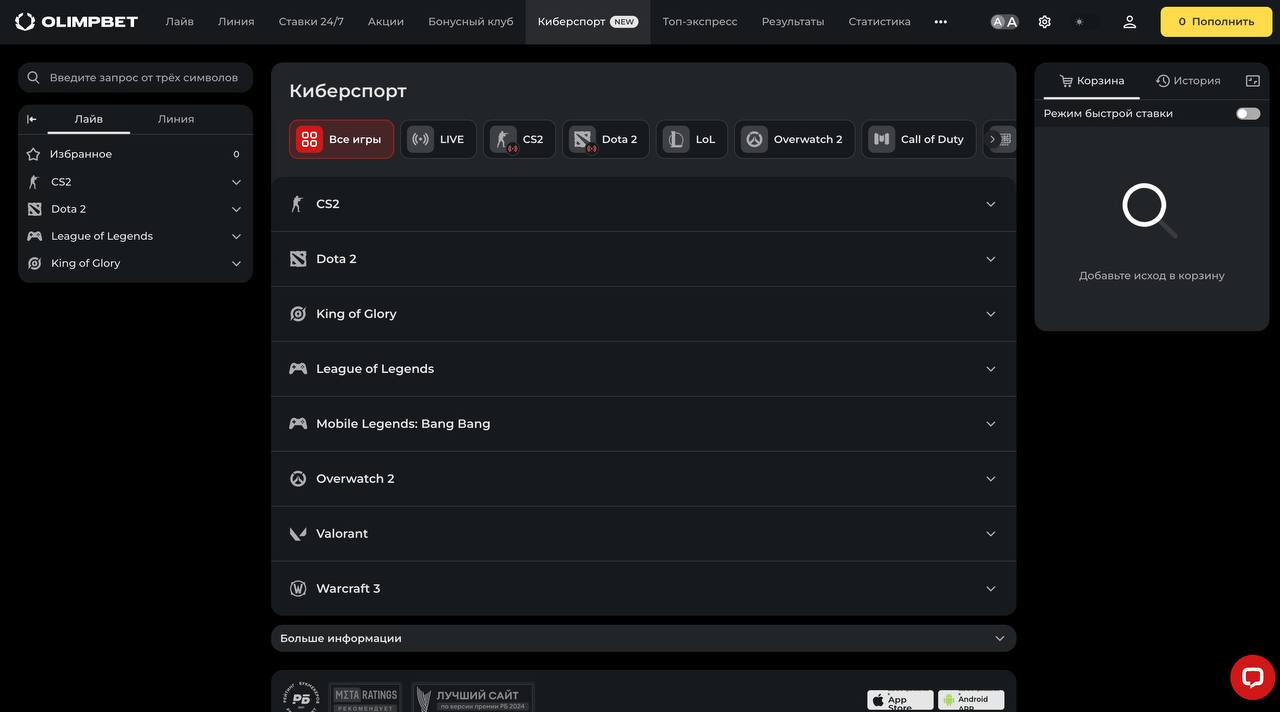Click Mobile Legends gamepad icon
The image size is (1280, 712).
(298, 424)
